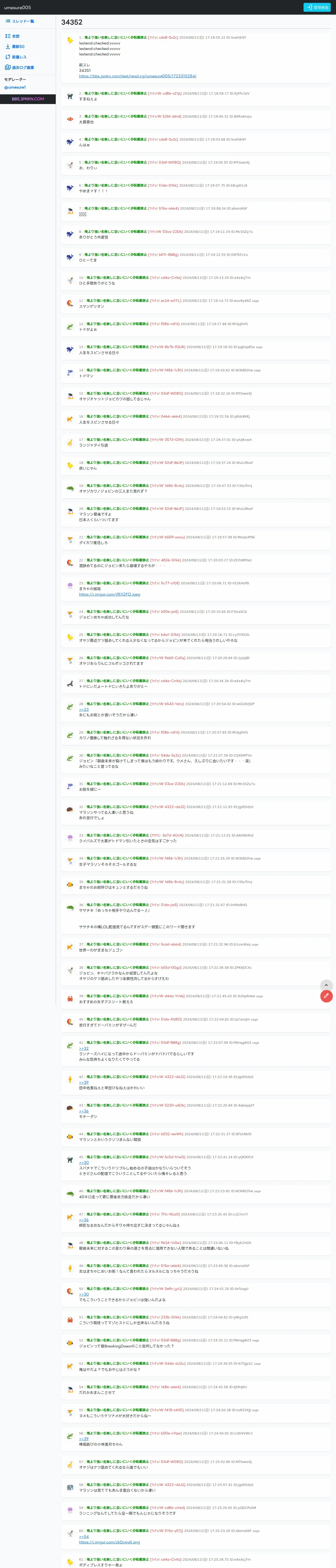Click the avatar icon of post 51
Viewport: 336px width, 1568px height.
click(x=70, y=1320)
